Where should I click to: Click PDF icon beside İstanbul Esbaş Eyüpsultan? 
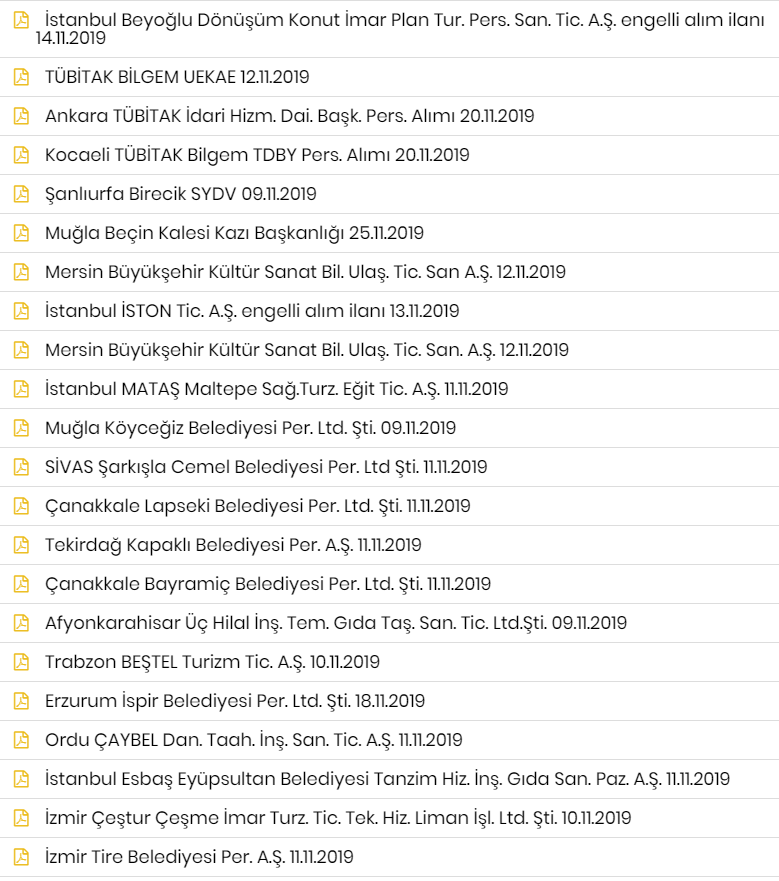click(x=21, y=779)
